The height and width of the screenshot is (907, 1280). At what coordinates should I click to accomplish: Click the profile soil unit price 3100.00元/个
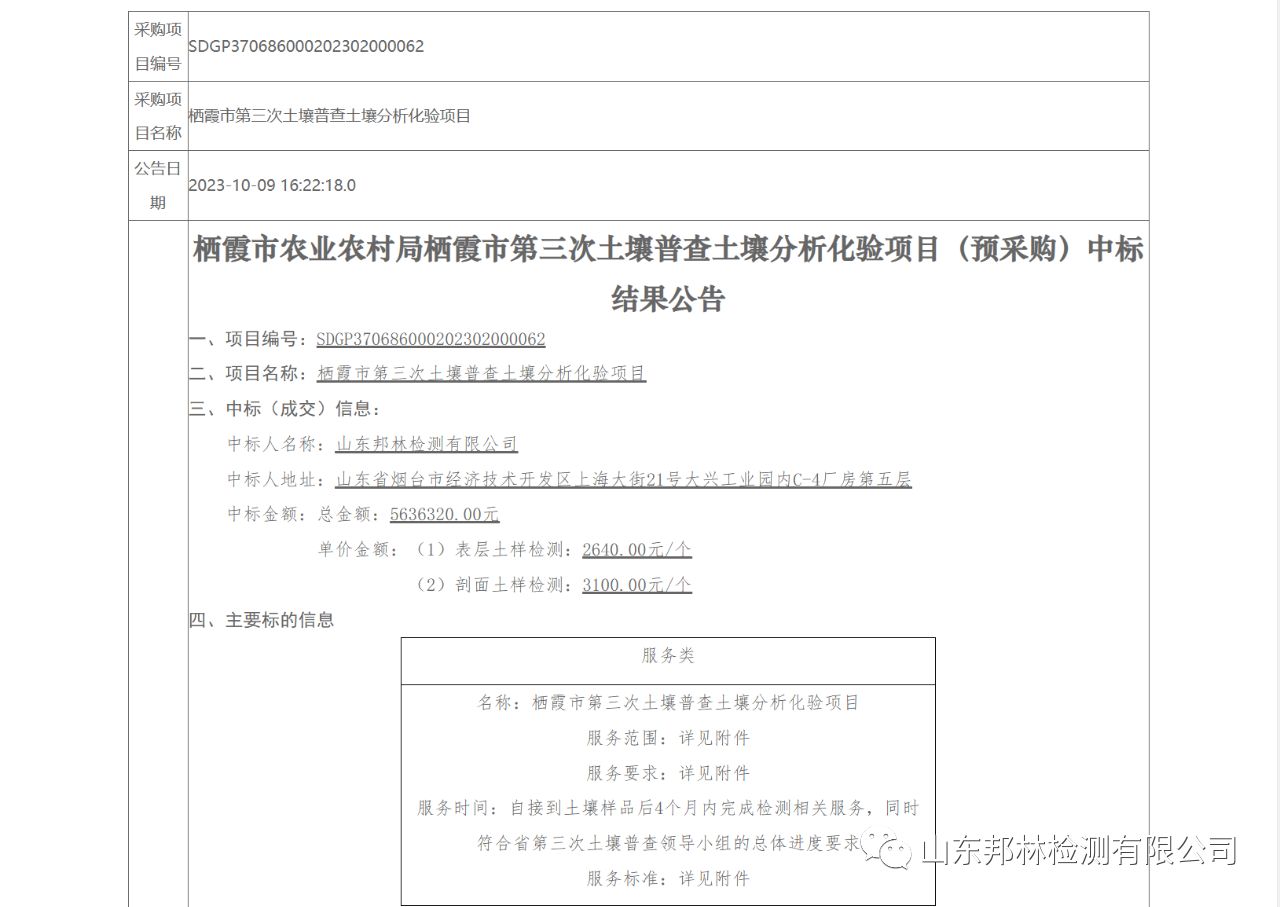click(636, 585)
